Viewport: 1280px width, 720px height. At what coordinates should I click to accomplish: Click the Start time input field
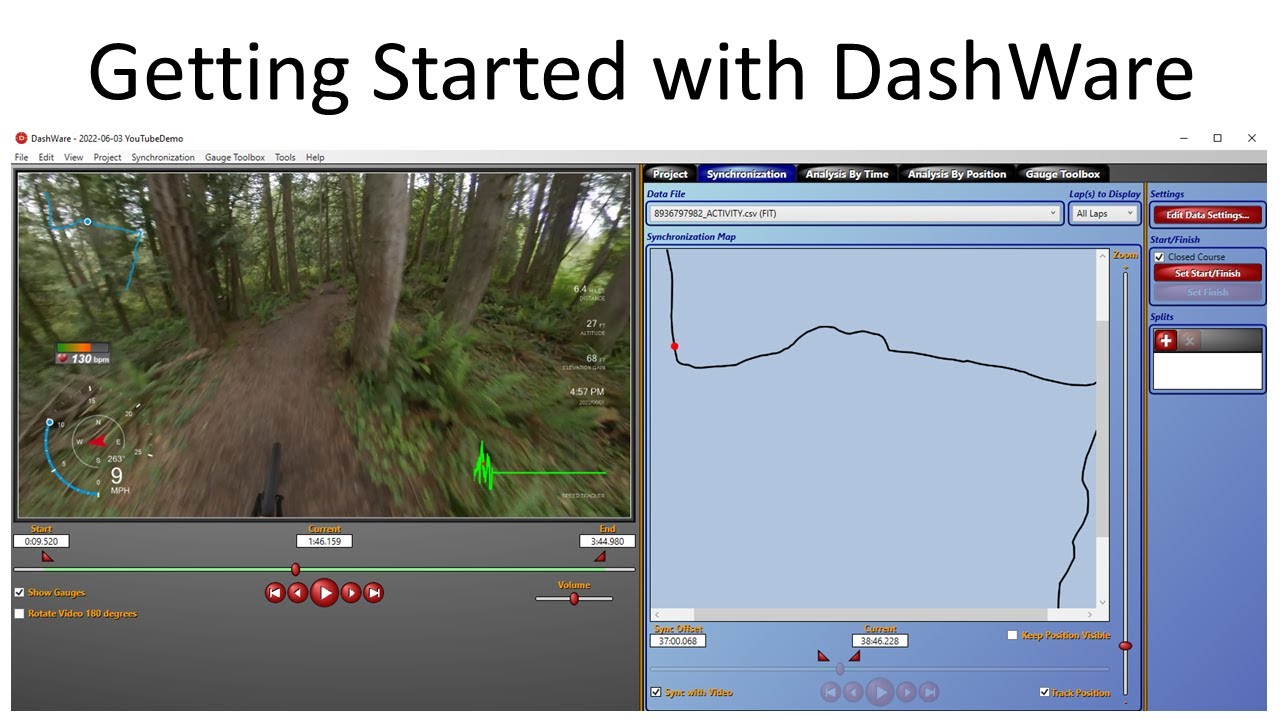41,541
